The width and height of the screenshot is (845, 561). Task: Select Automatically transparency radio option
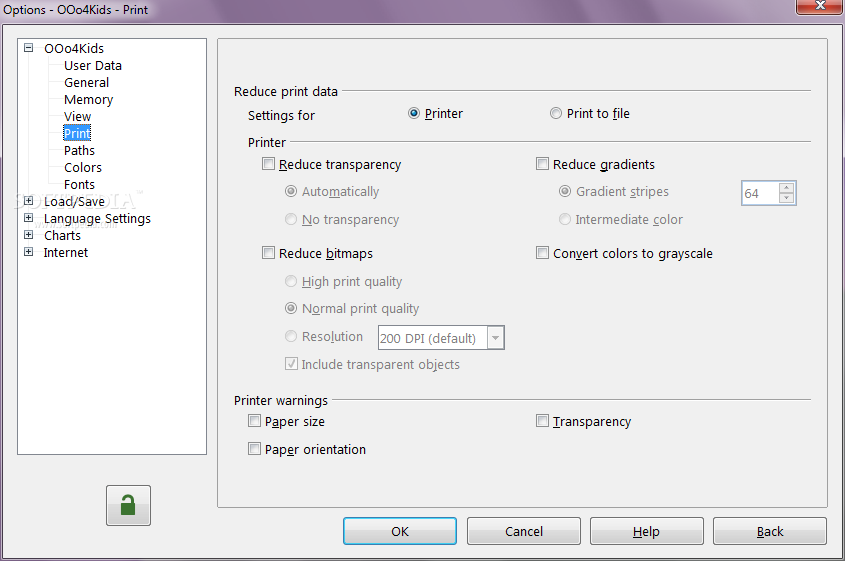click(x=291, y=191)
